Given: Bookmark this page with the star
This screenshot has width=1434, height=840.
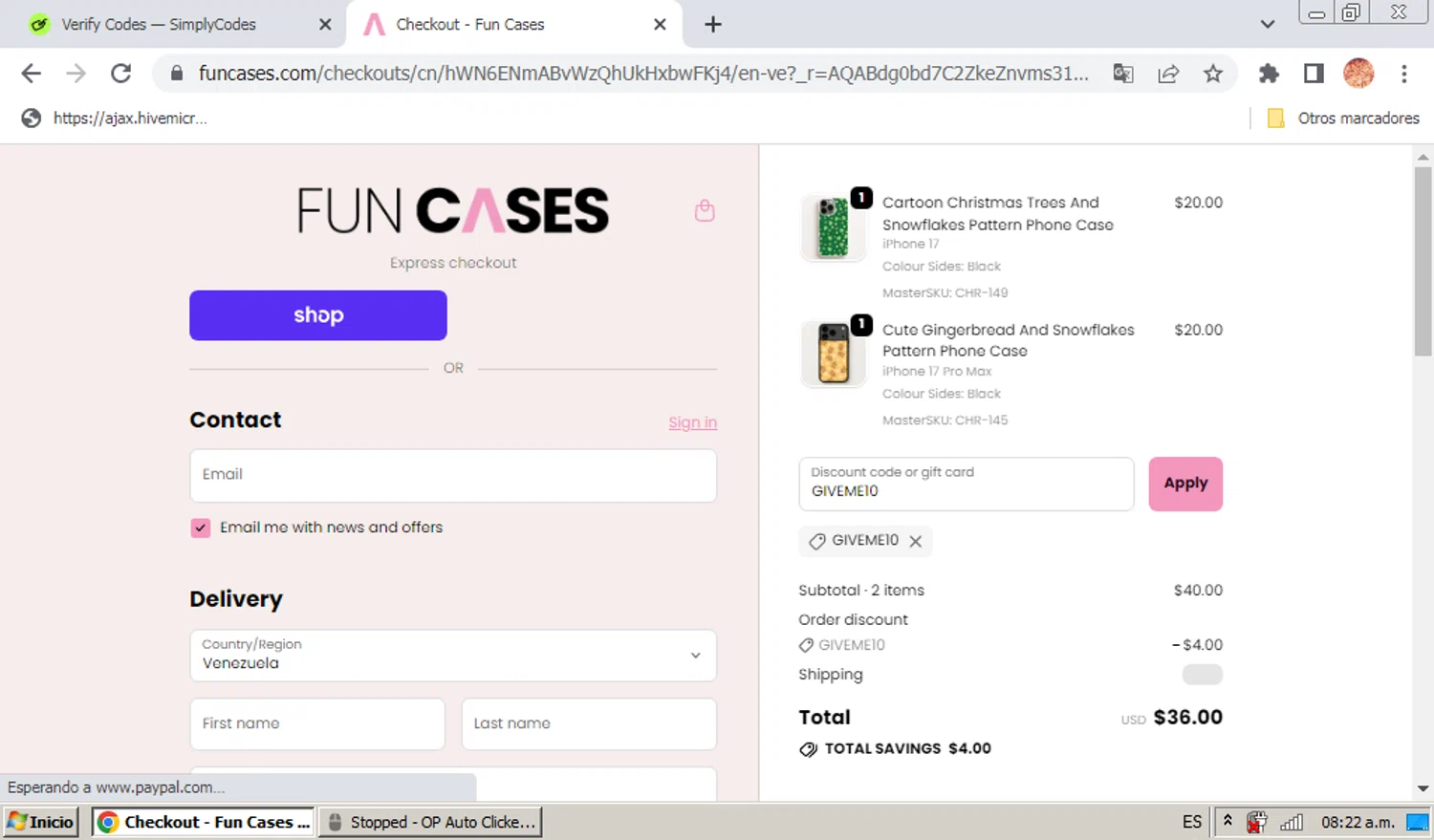Looking at the screenshot, I should click(x=1213, y=74).
